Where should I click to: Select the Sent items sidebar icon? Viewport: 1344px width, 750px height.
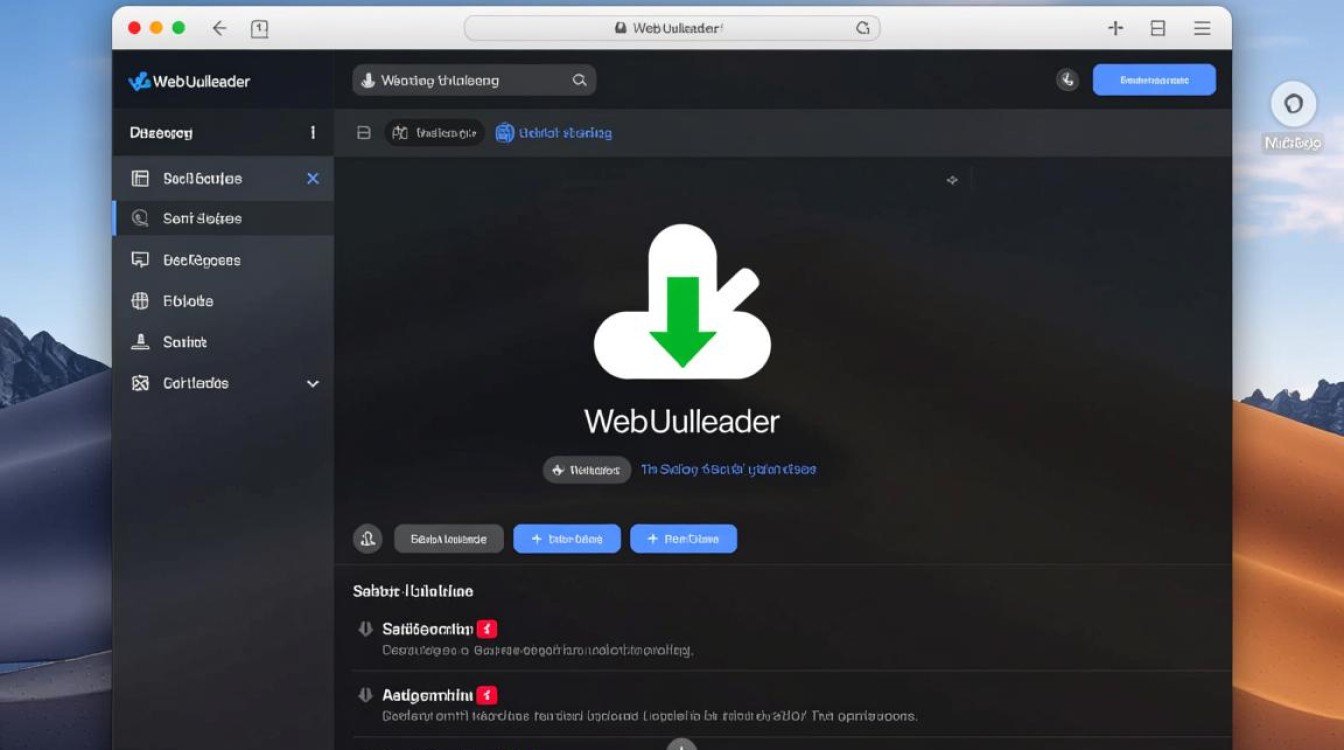pos(140,218)
